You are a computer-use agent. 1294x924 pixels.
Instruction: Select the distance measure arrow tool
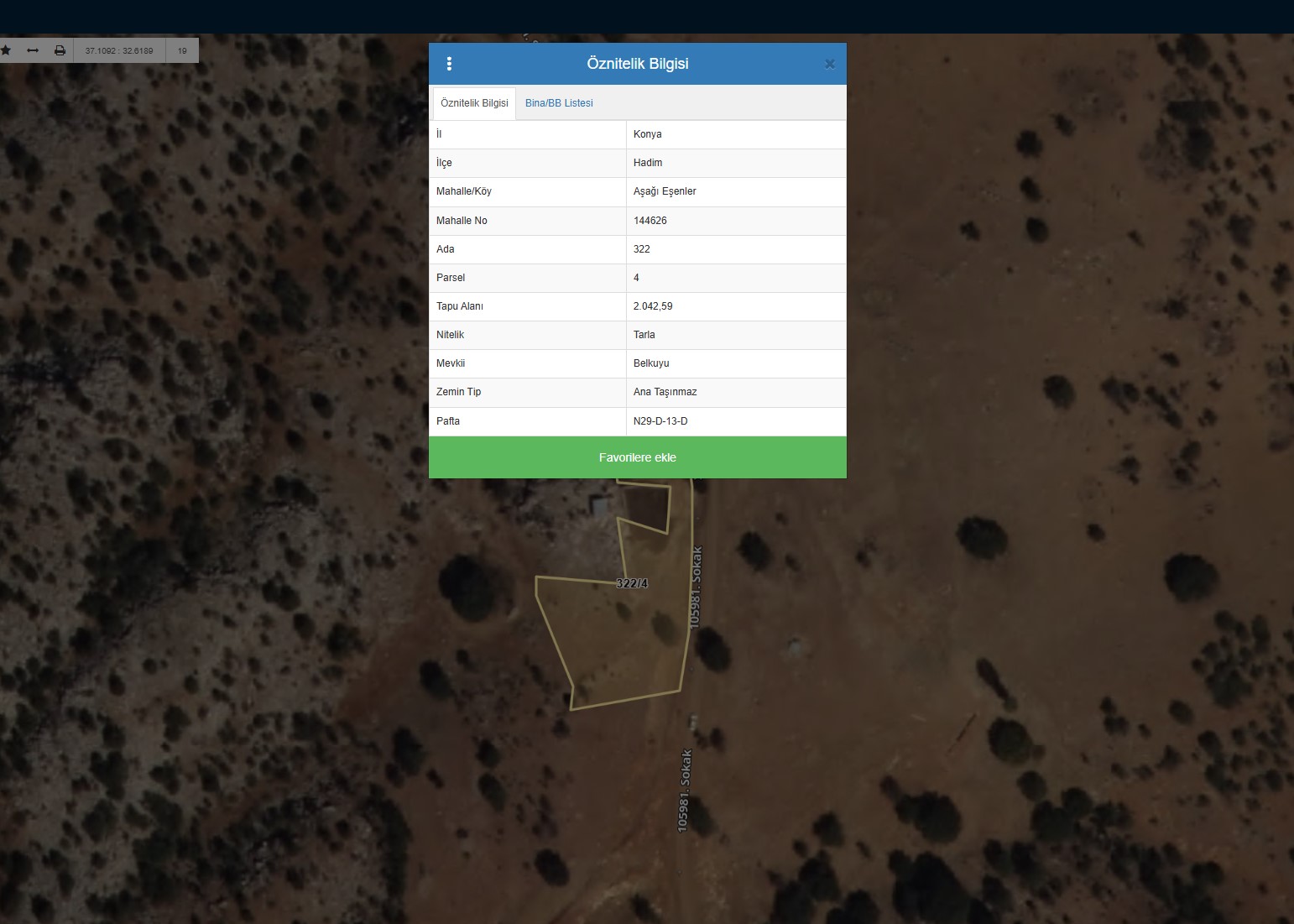coord(33,50)
